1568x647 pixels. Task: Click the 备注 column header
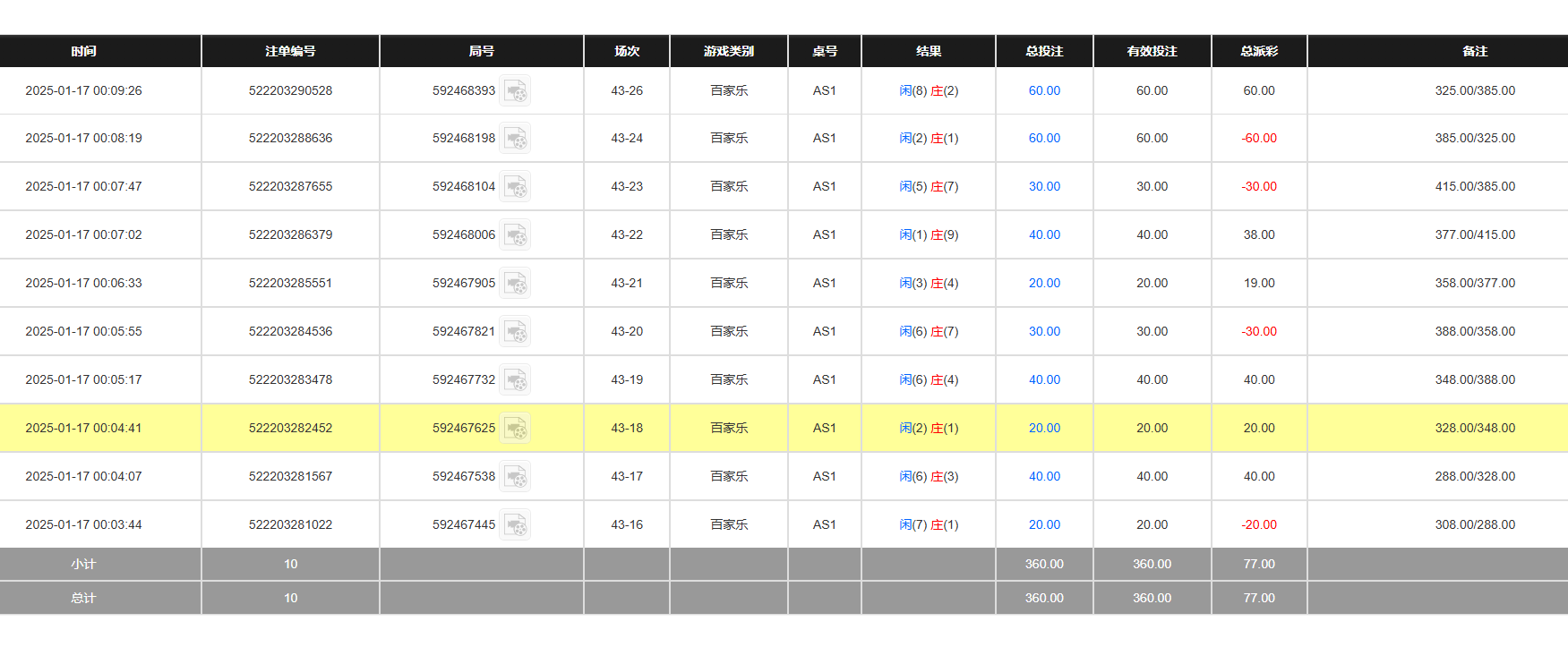(x=1475, y=52)
